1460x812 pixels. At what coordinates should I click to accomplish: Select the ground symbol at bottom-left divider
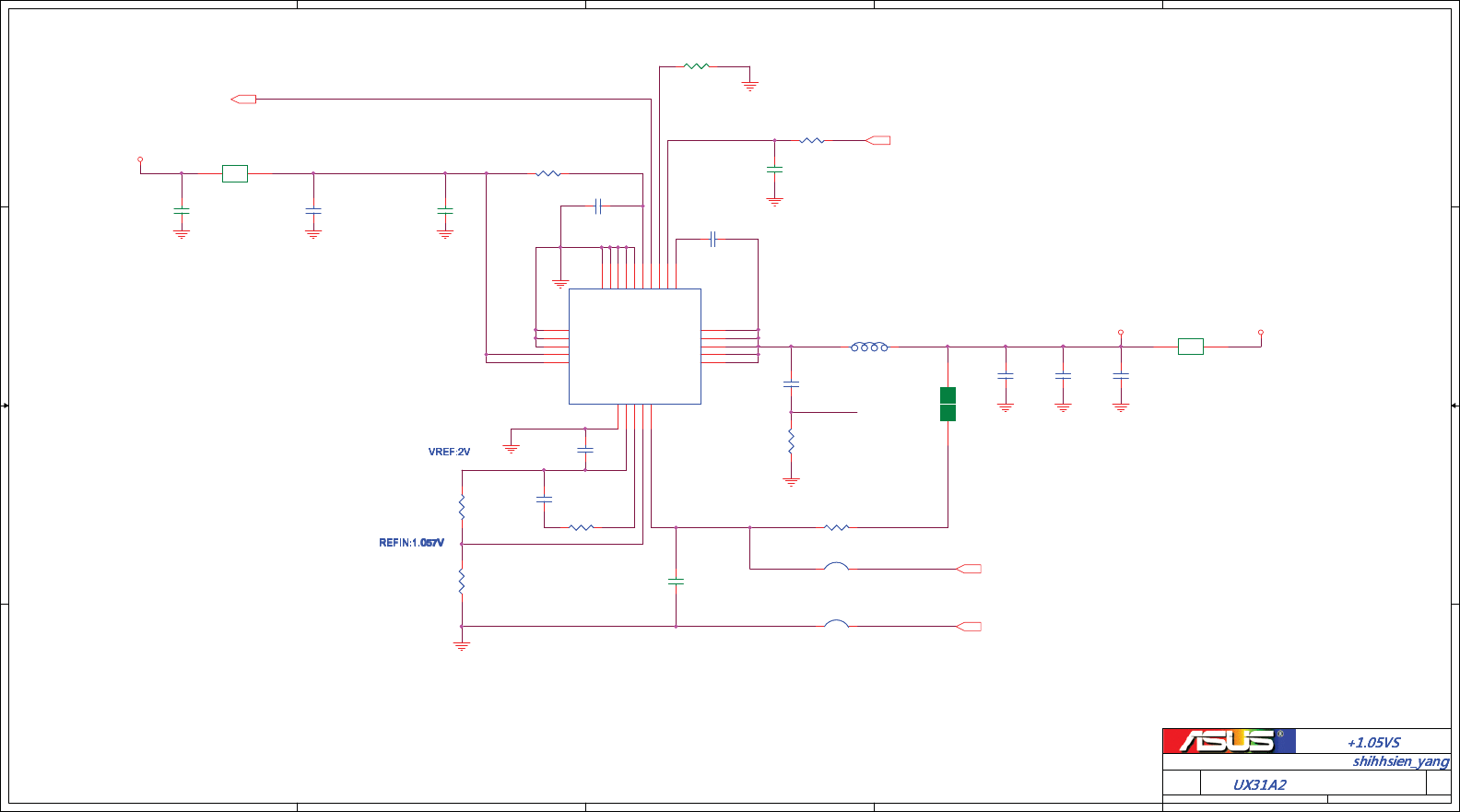click(x=462, y=646)
